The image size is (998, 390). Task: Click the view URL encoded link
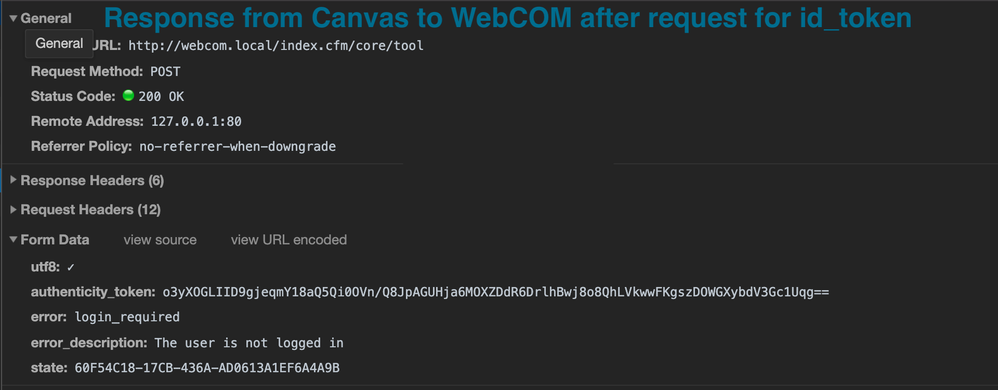(288, 240)
